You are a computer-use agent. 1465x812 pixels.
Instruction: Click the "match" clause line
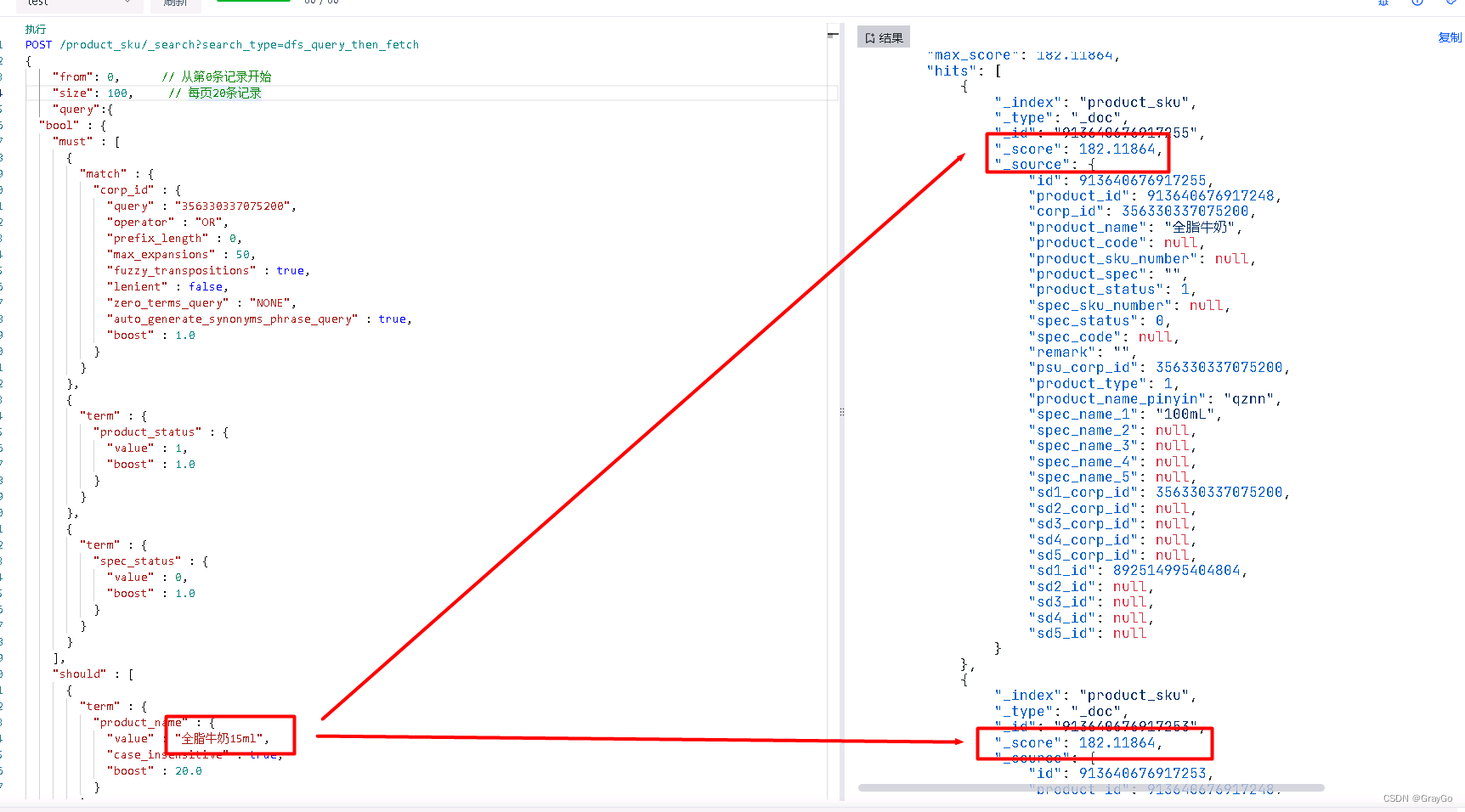[x=116, y=173]
